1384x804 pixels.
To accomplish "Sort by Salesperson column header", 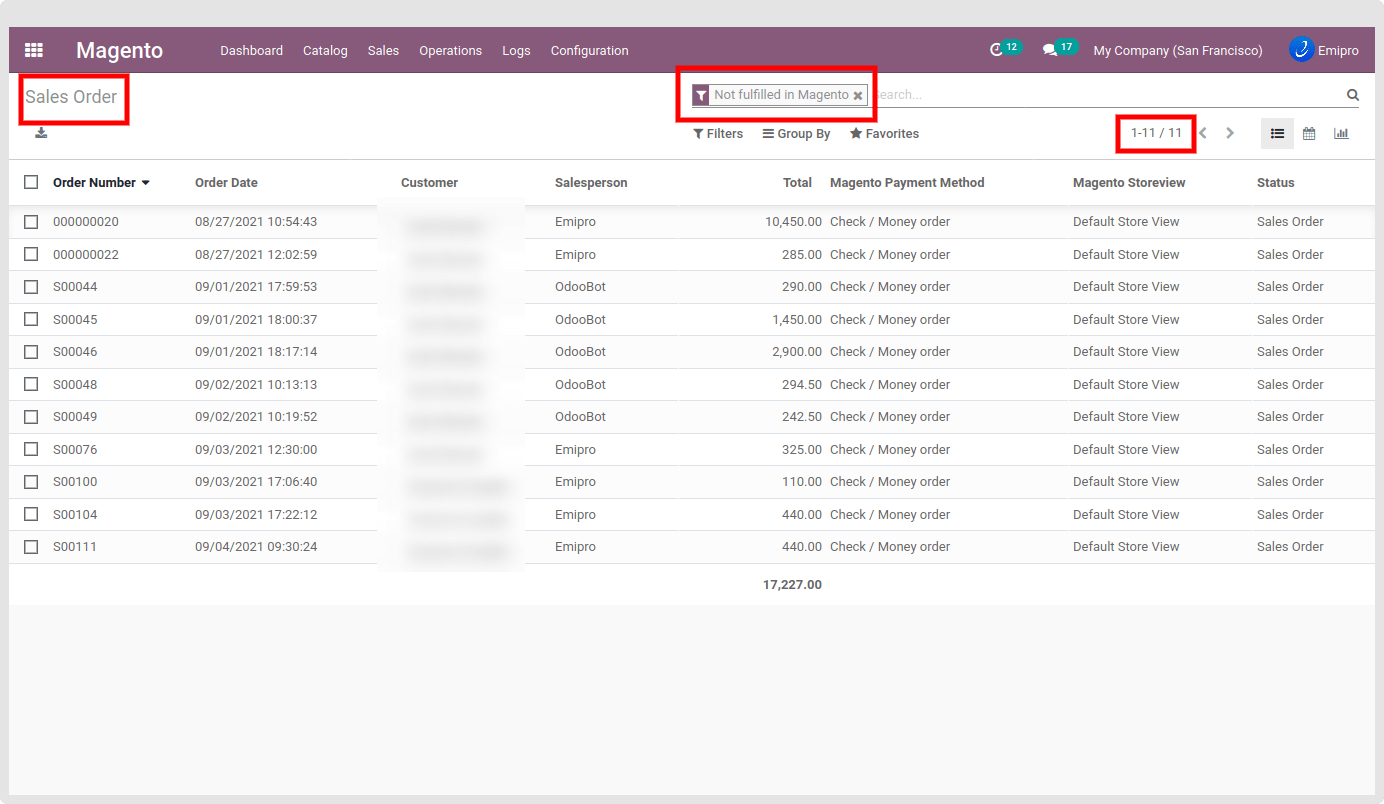I will click(591, 183).
